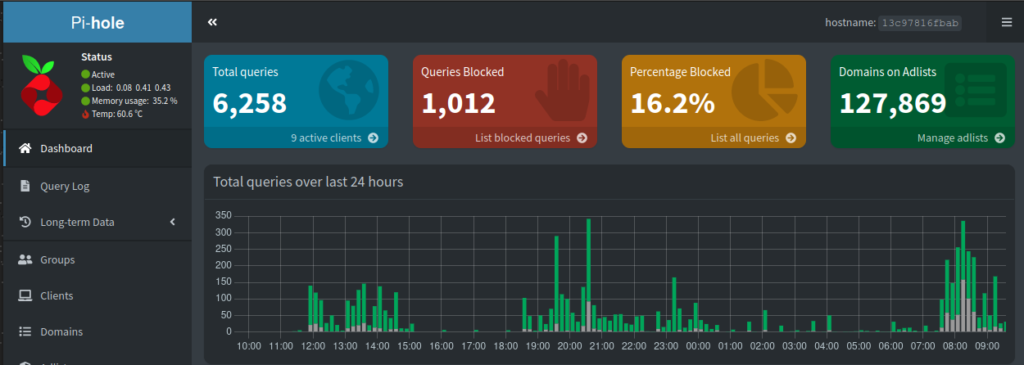This screenshot has height=365, width=1024.
Task: Click the Temp: 60.6 °C reading
Action: tap(117, 114)
